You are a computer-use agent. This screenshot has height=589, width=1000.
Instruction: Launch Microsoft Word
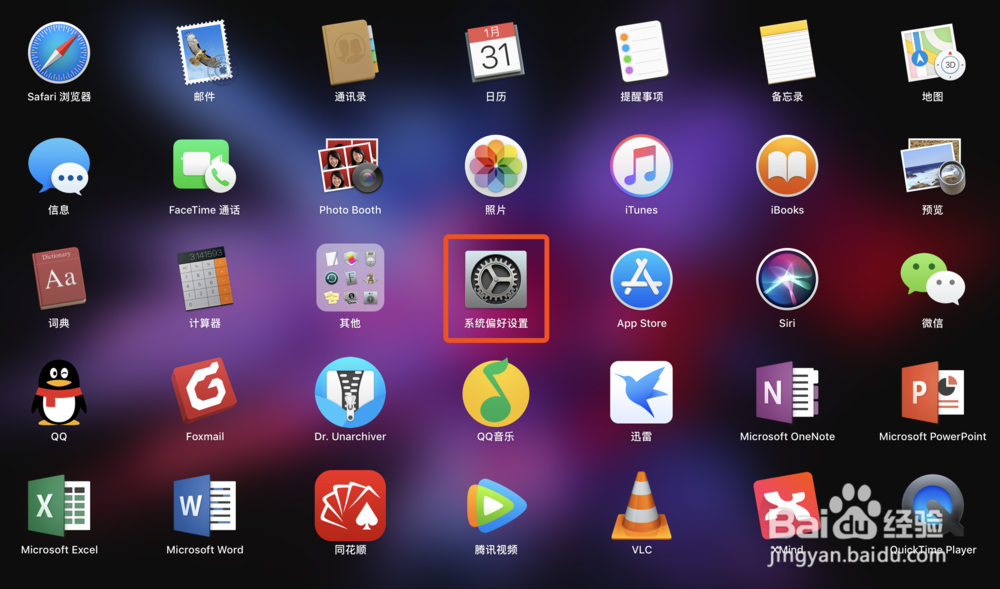pos(204,505)
